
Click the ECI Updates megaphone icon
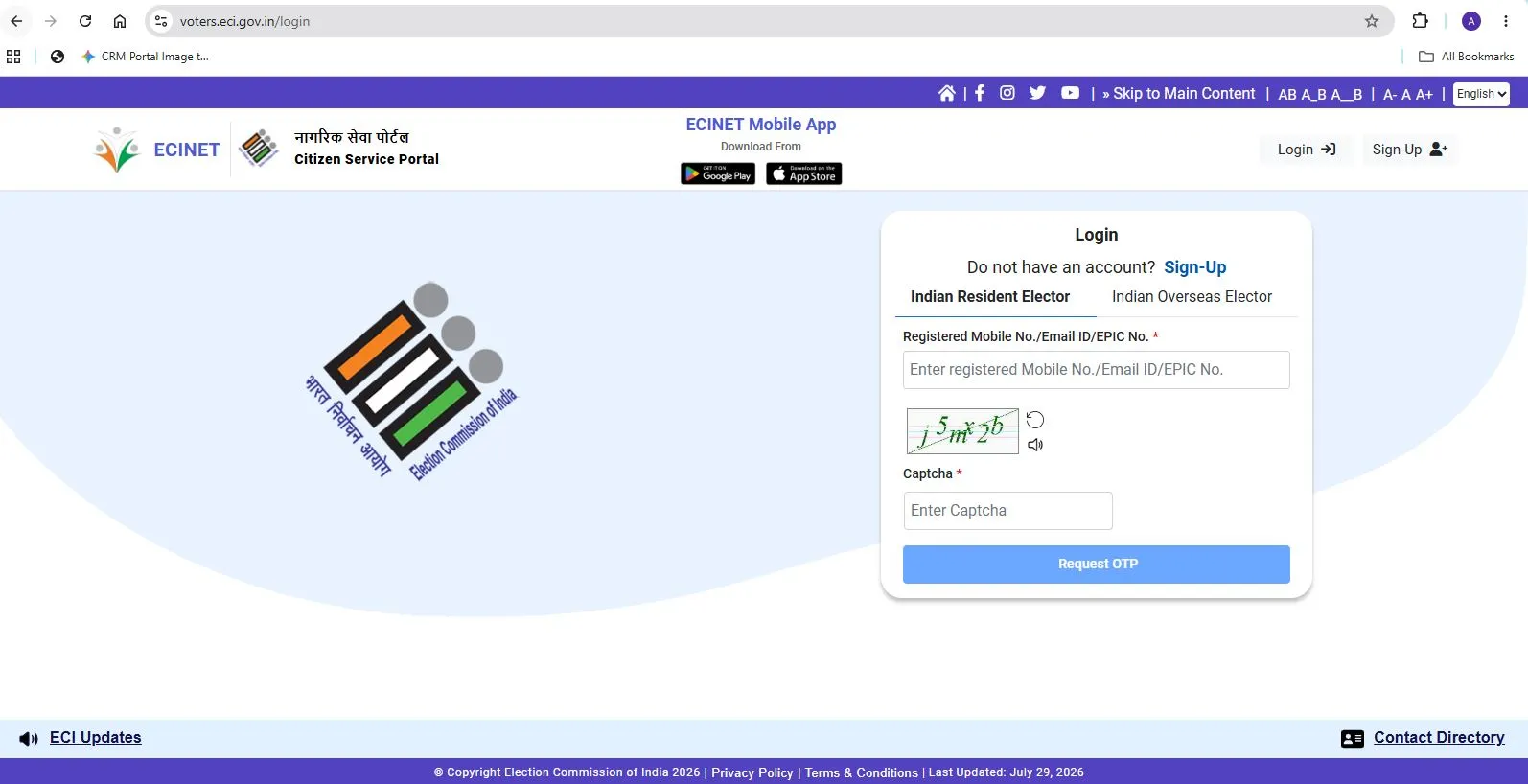pyautogui.click(x=29, y=738)
